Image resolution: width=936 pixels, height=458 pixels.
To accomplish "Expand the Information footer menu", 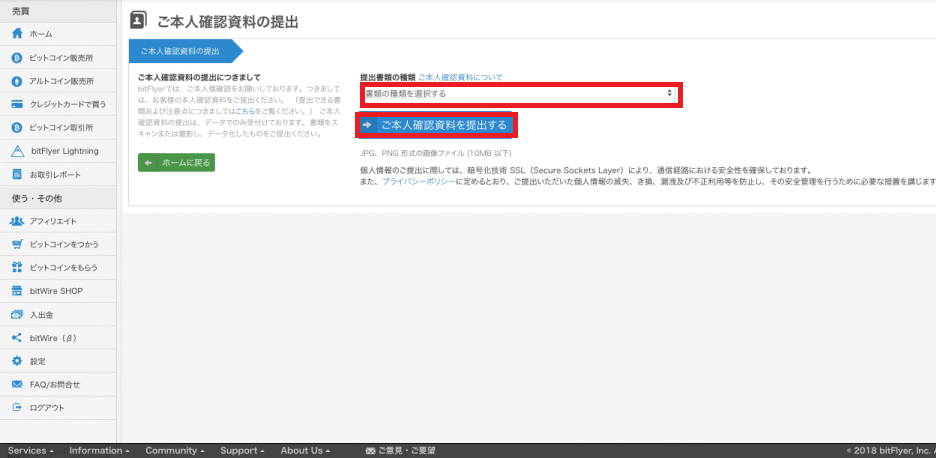I will pos(99,451).
